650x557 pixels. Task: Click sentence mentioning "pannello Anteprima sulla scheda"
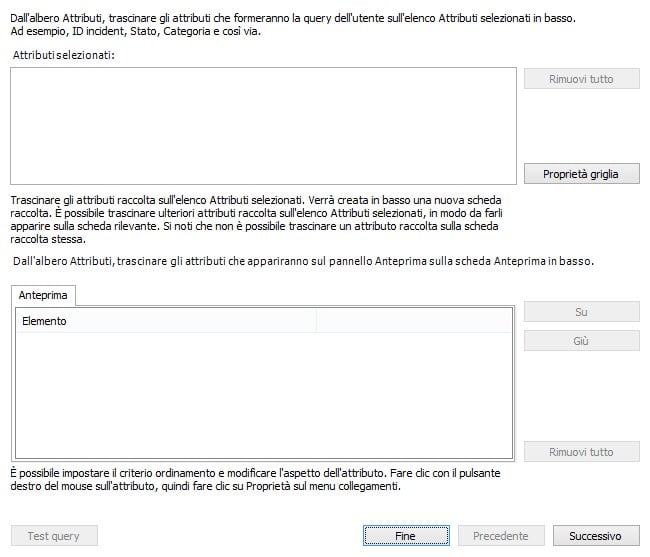click(303, 261)
